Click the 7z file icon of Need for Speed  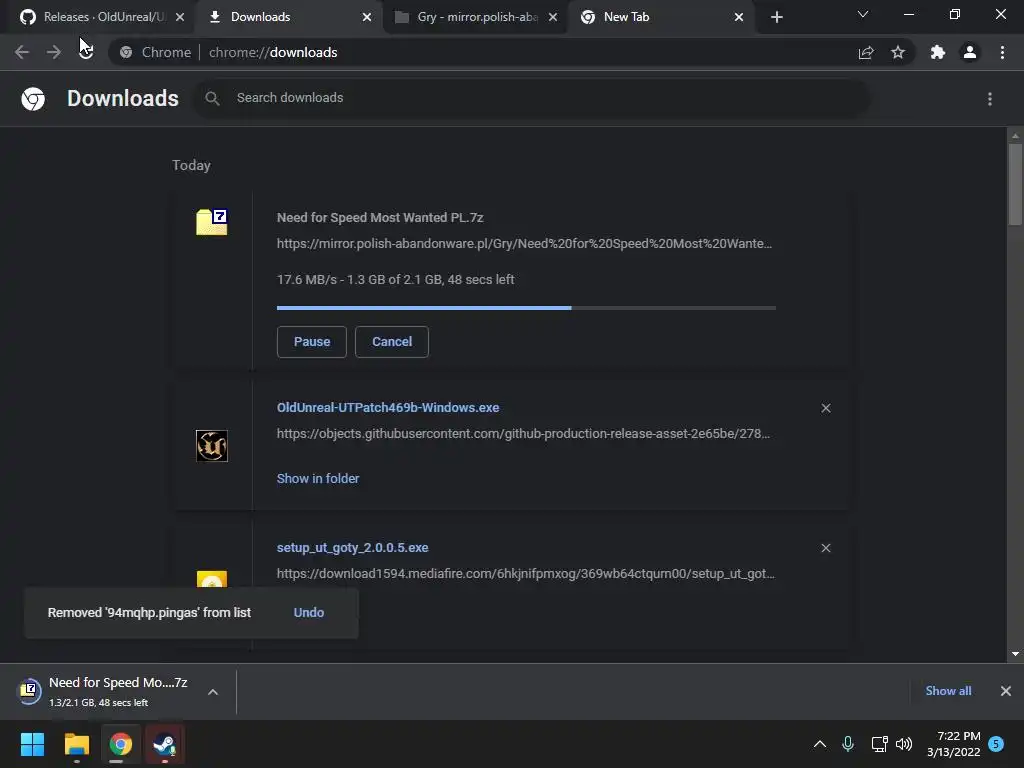pyautogui.click(x=212, y=222)
